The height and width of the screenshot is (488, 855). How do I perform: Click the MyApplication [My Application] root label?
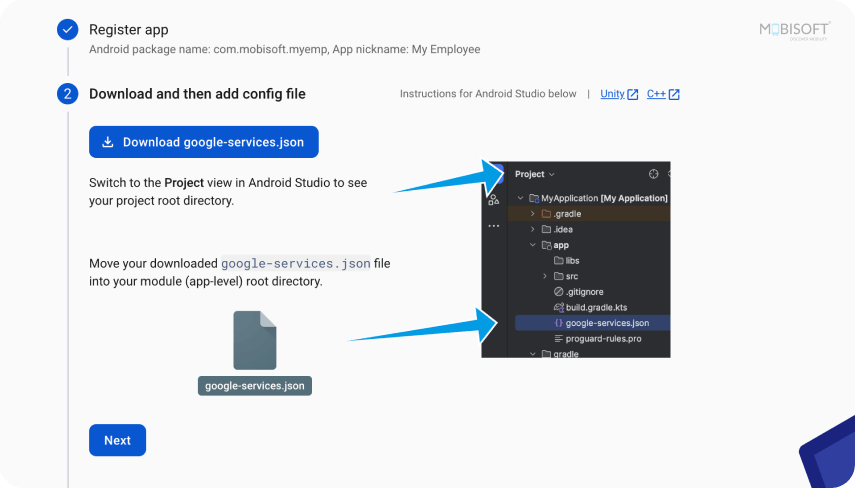(x=604, y=198)
